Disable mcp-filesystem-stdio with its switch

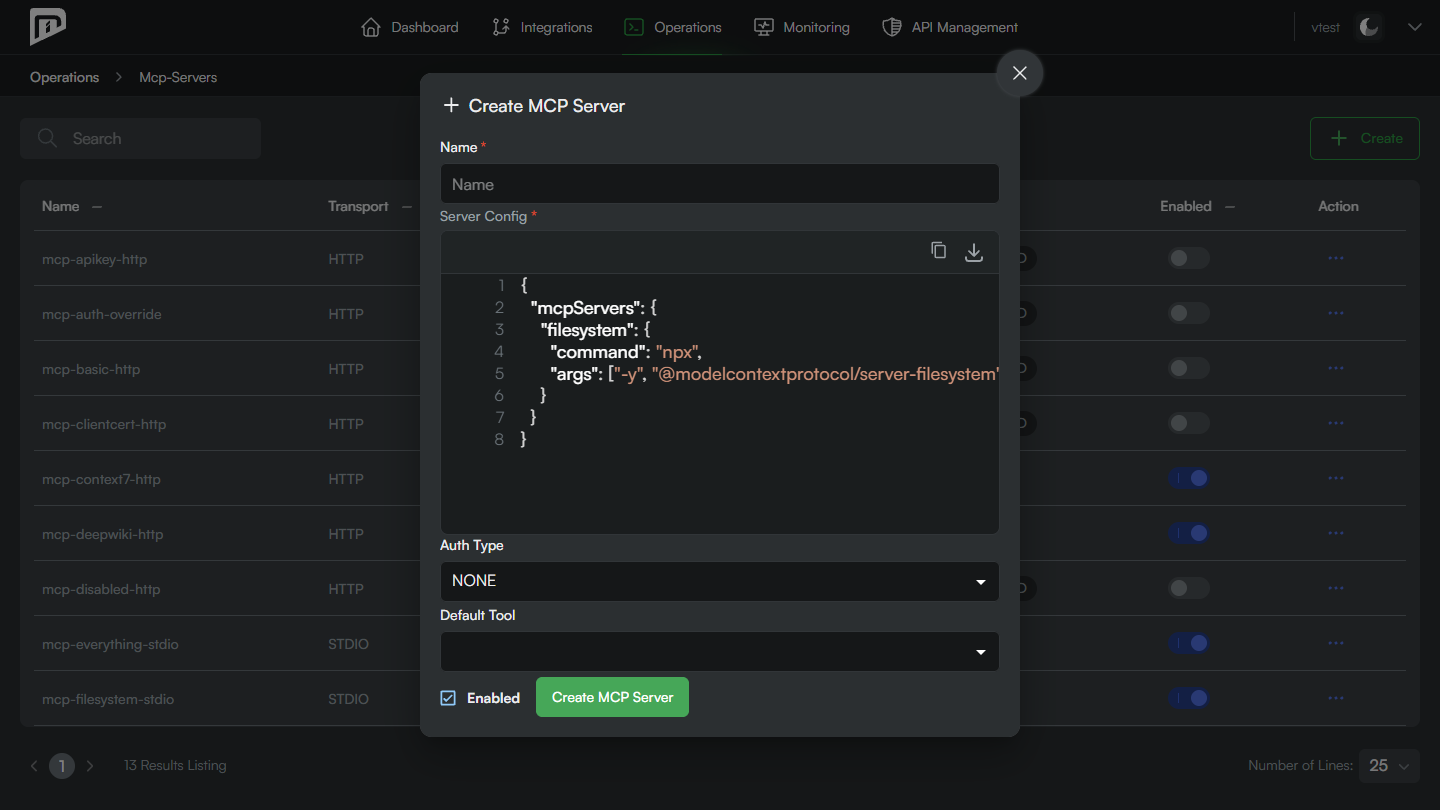point(1189,698)
